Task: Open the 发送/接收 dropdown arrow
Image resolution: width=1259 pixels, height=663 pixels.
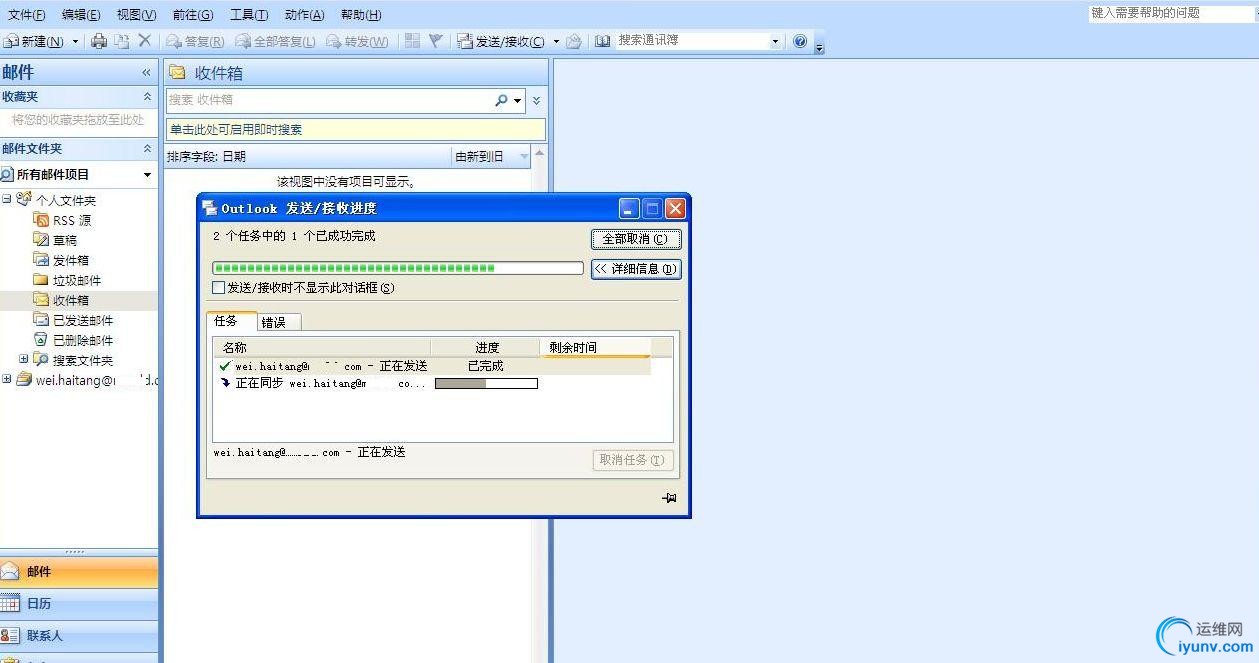Action: tap(556, 41)
